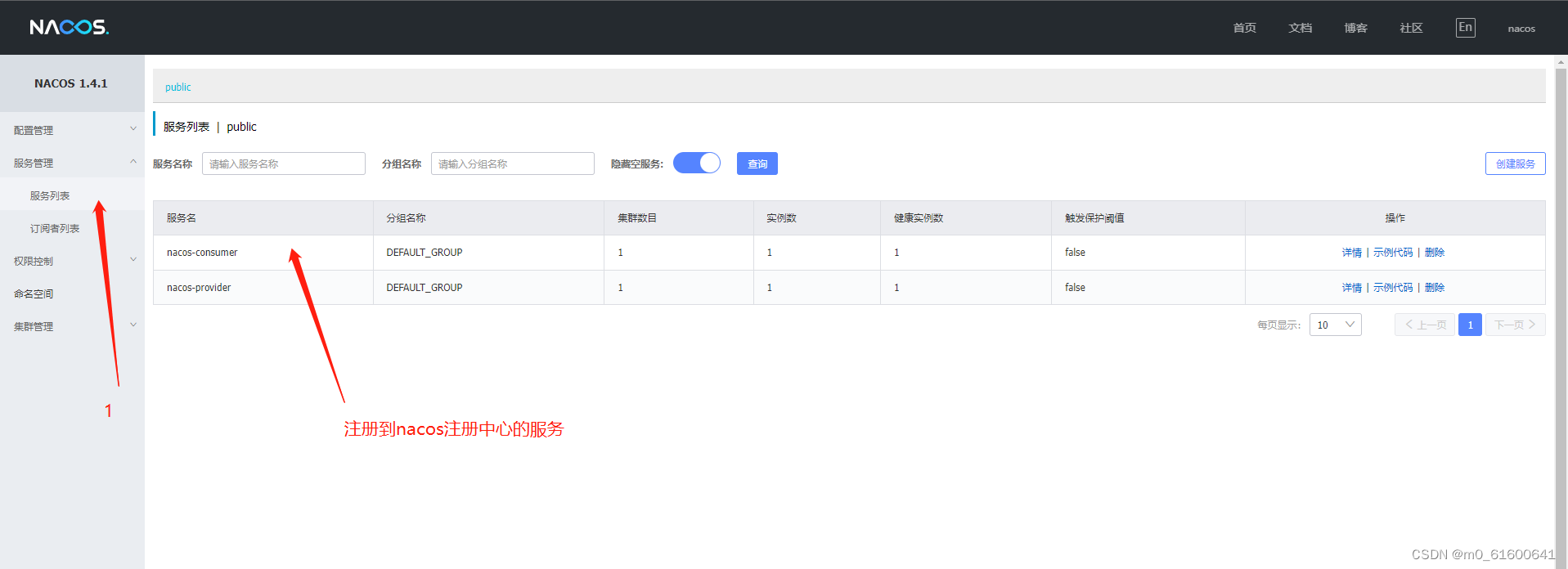Open 详情 for nacos-provider
Screen dimensions: 1568x569
point(1351,288)
